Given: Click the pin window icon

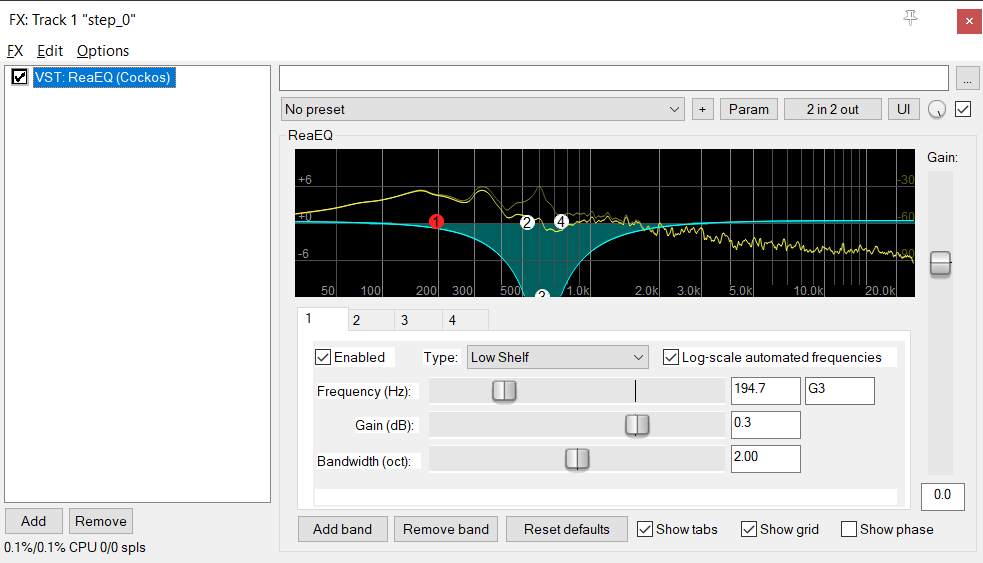Looking at the screenshot, I should coord(910,19).
